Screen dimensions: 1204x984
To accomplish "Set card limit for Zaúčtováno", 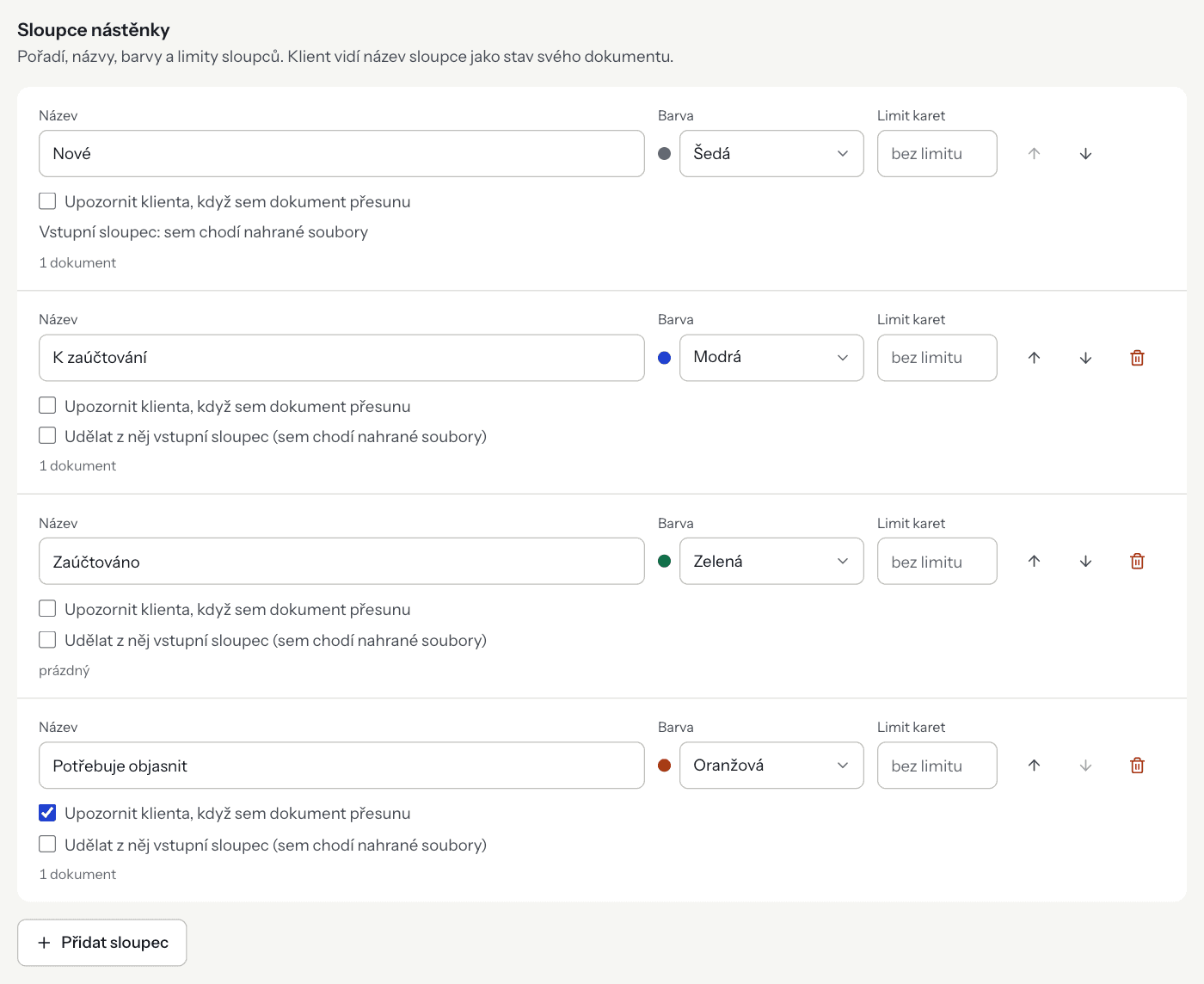I will [x=937, y=562].
